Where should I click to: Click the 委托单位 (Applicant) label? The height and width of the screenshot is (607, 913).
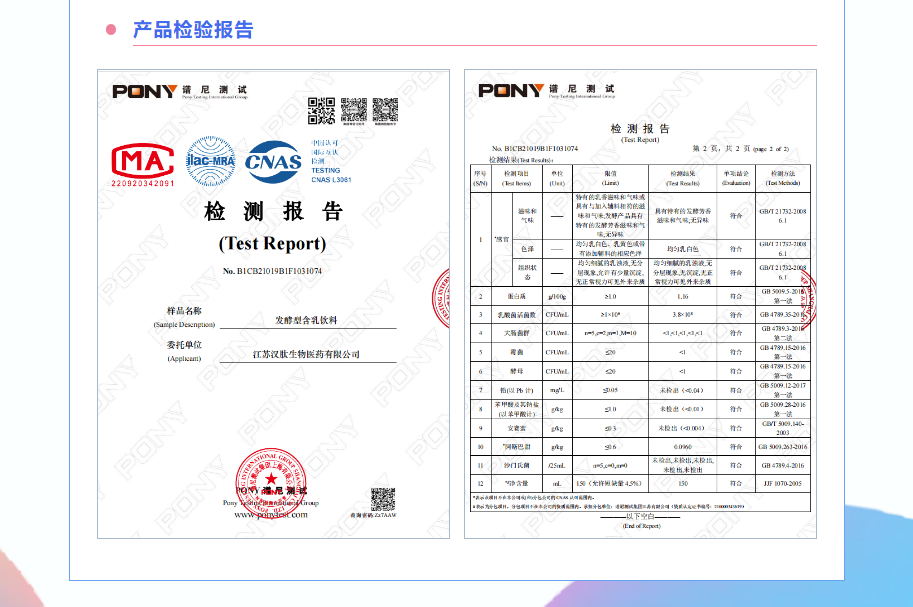[184, 351]
